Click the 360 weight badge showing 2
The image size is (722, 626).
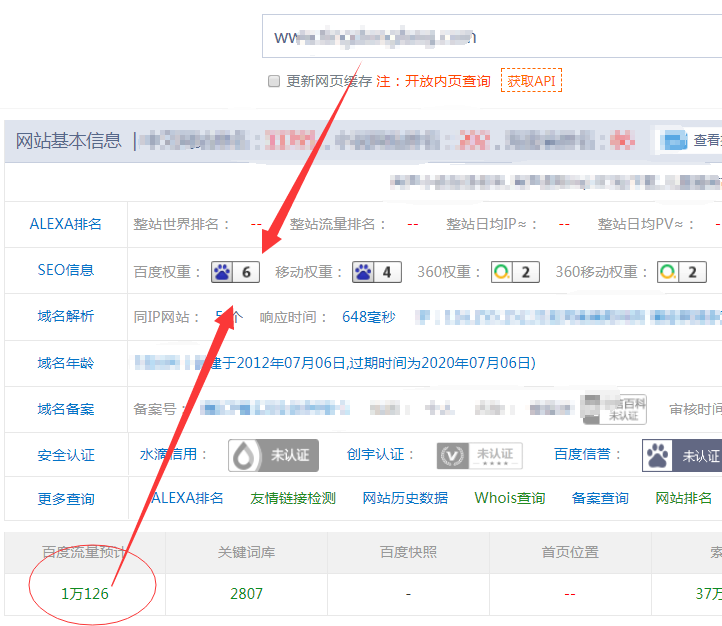(515, 272)
